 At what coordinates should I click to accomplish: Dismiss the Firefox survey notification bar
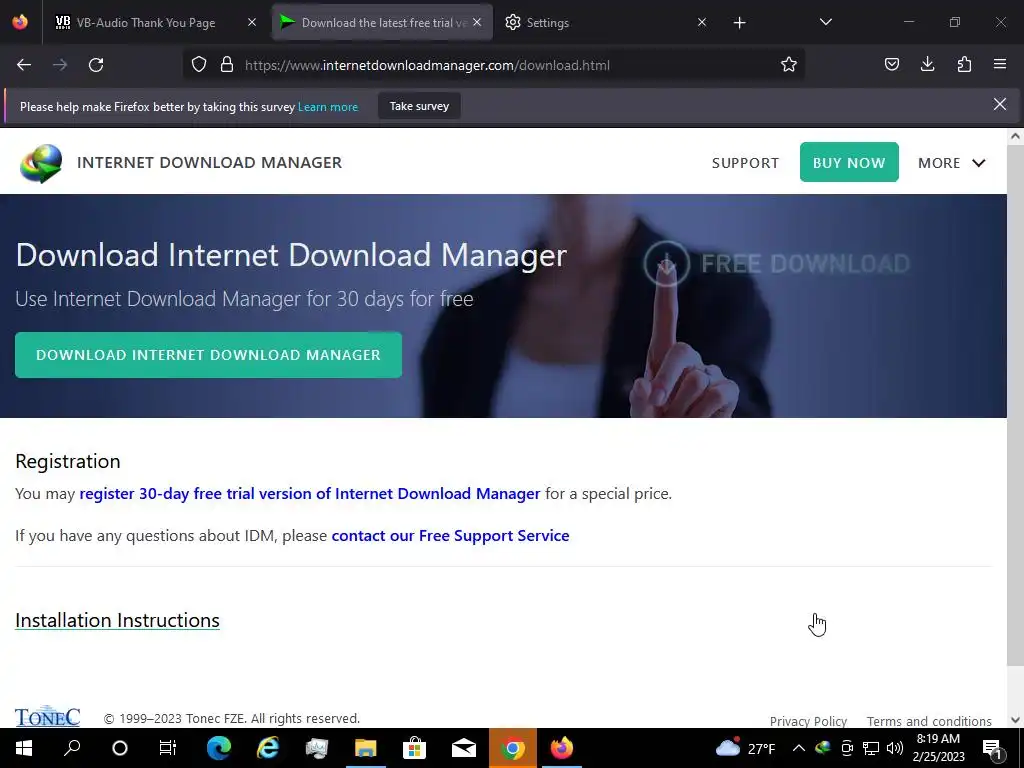click(1000, 104)
